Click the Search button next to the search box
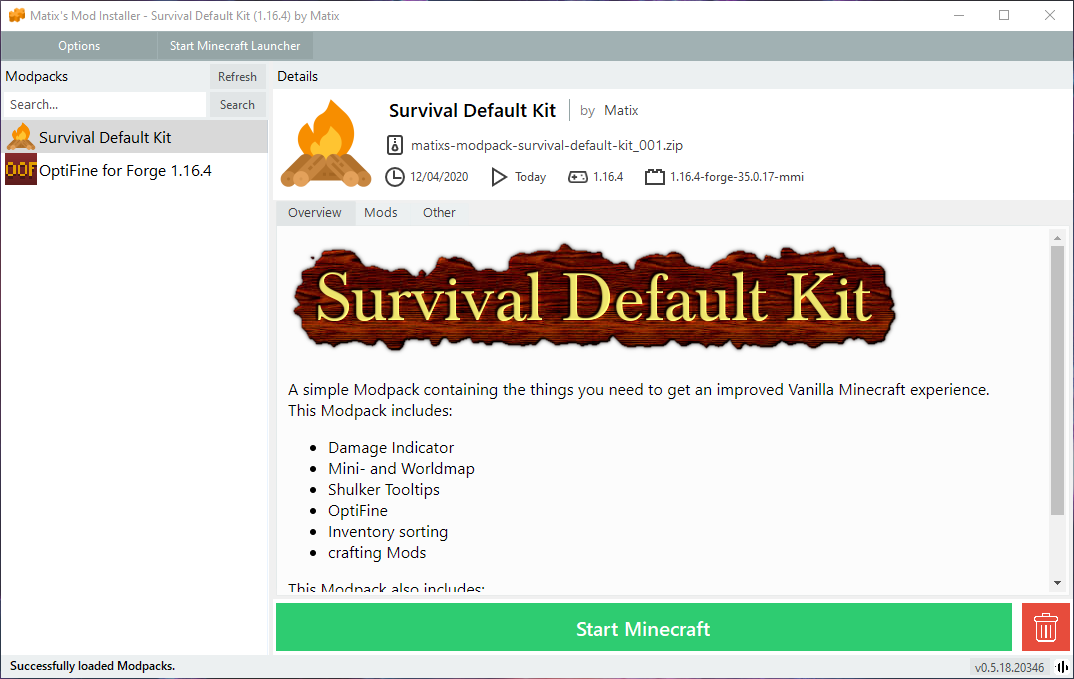 (237, 104)
